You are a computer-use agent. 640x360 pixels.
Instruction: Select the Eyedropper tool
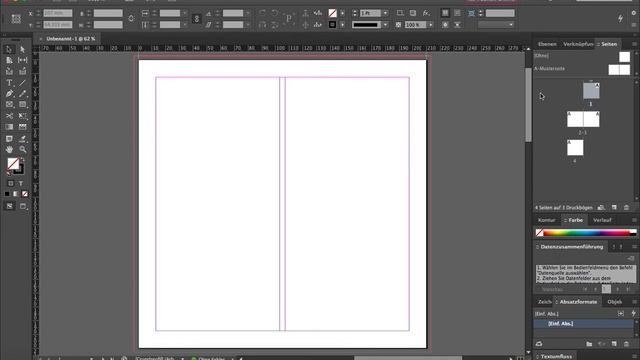point(22,139)
